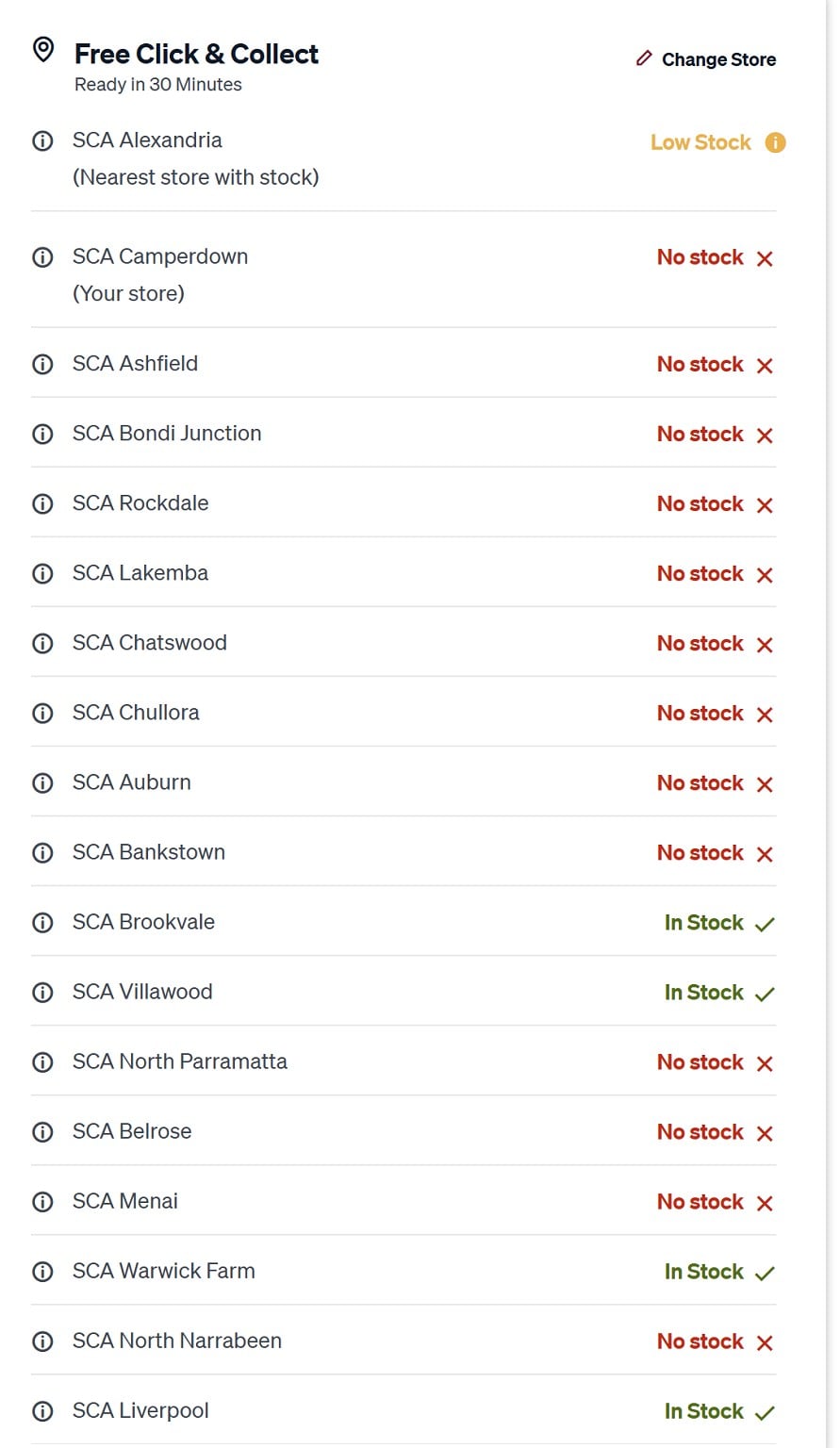Click the In Stock label for Brookvale
The height and width of the screenshot is (1448, 840).
[703, 923]
